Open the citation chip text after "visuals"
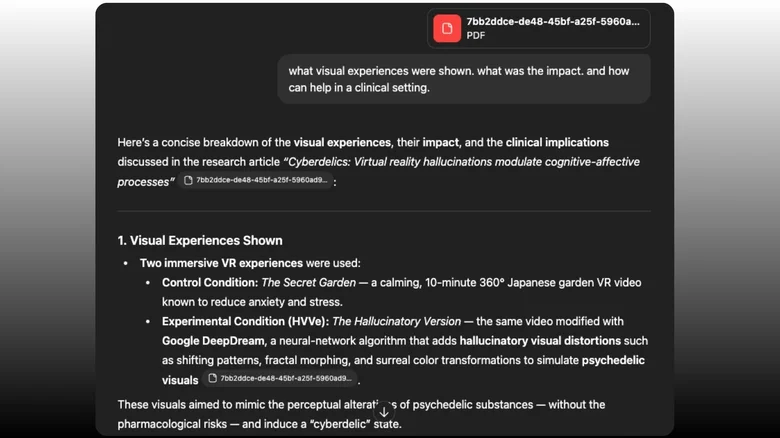The image size is (780, 438). (285, 379)
